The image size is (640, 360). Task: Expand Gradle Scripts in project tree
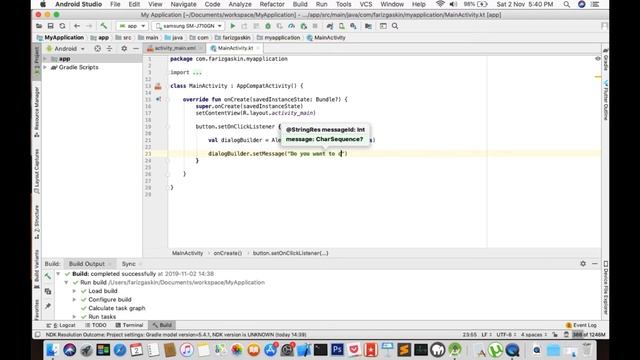[46, 67]
